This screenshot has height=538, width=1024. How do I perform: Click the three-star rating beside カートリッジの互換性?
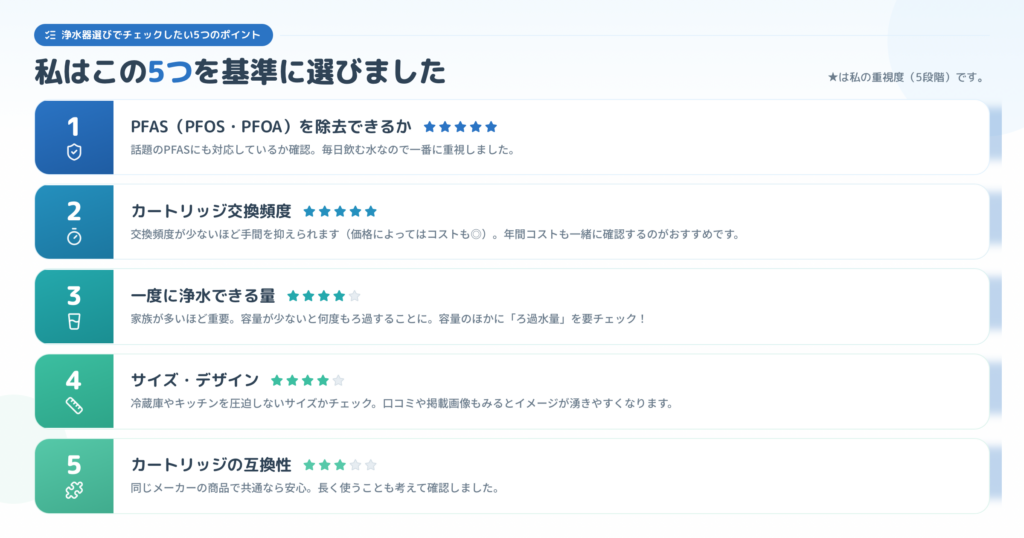pos(340,465)
